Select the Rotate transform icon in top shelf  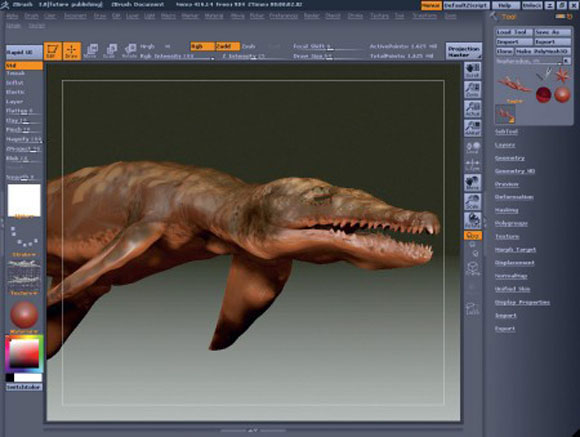[129, 51]
